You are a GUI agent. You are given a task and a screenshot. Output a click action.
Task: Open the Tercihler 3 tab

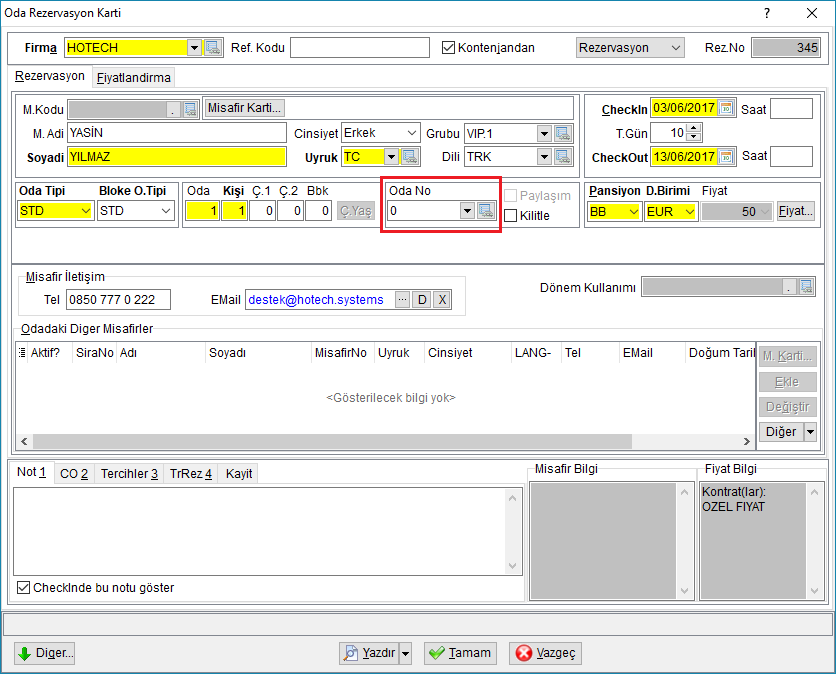(130, 474)
